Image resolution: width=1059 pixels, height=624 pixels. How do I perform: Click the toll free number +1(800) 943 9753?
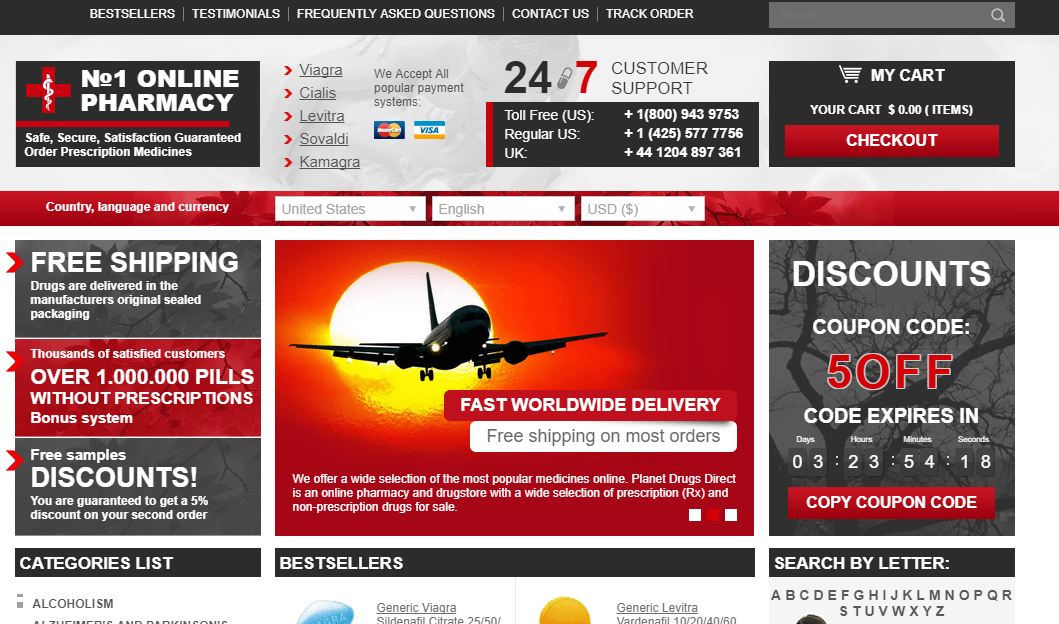[681, 114]
